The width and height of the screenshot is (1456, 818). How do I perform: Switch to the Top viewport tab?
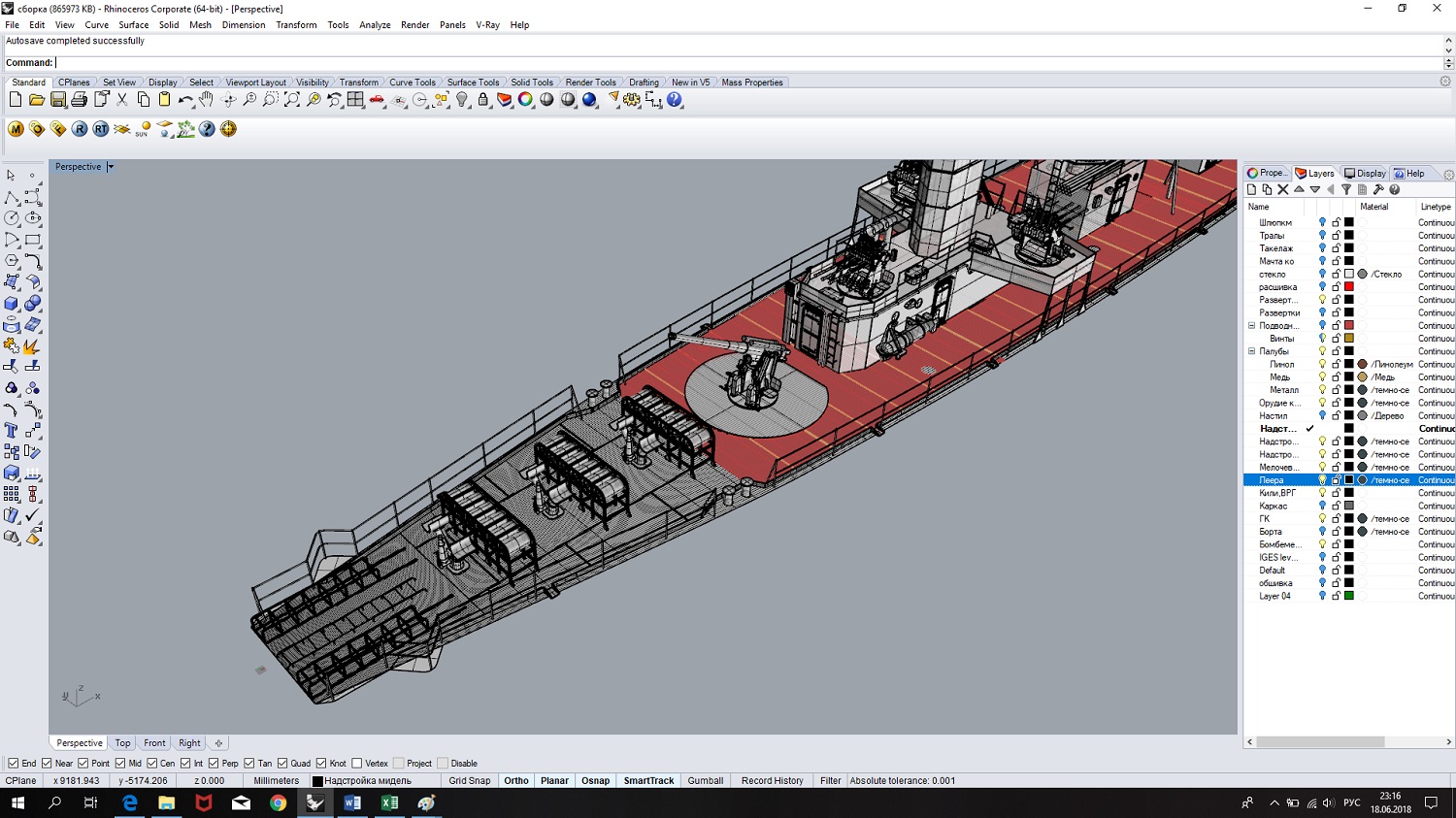click(122, 743)
